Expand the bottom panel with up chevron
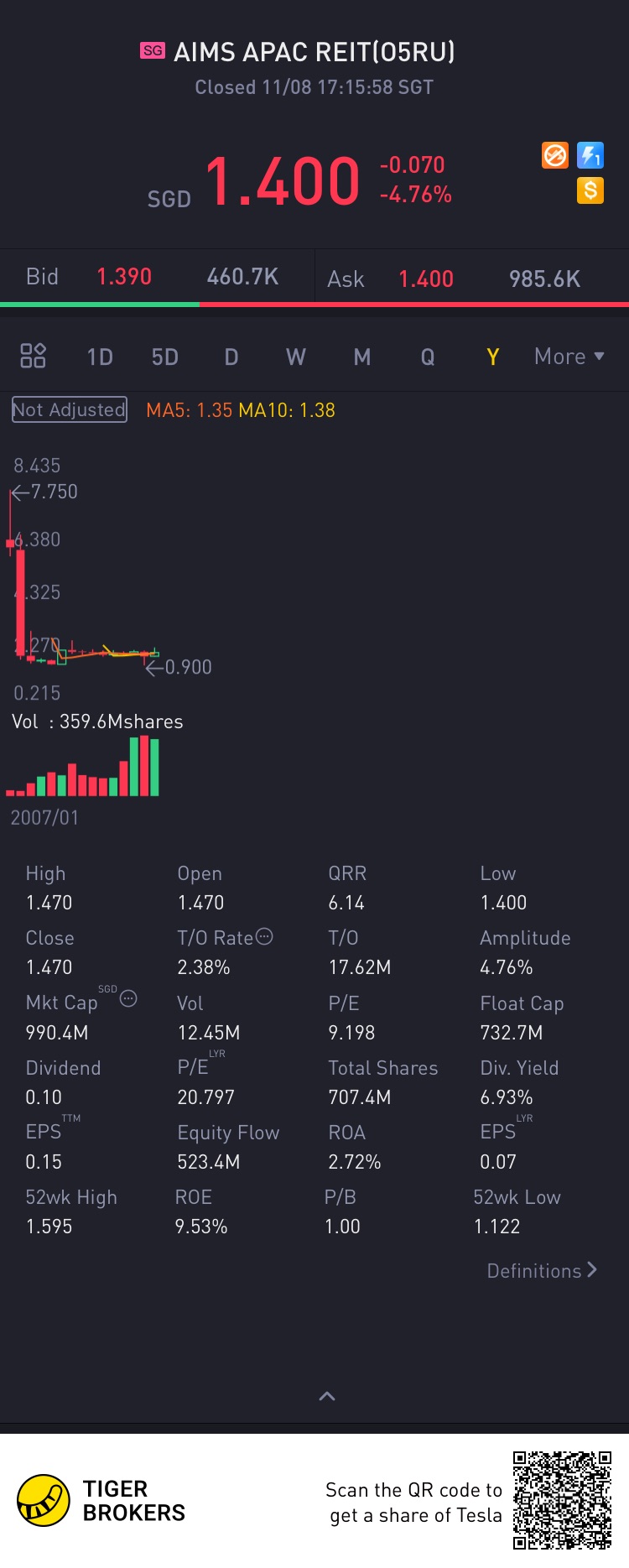The height and width of the screenshot is (1568, 629). click(x=327, y=1396)
